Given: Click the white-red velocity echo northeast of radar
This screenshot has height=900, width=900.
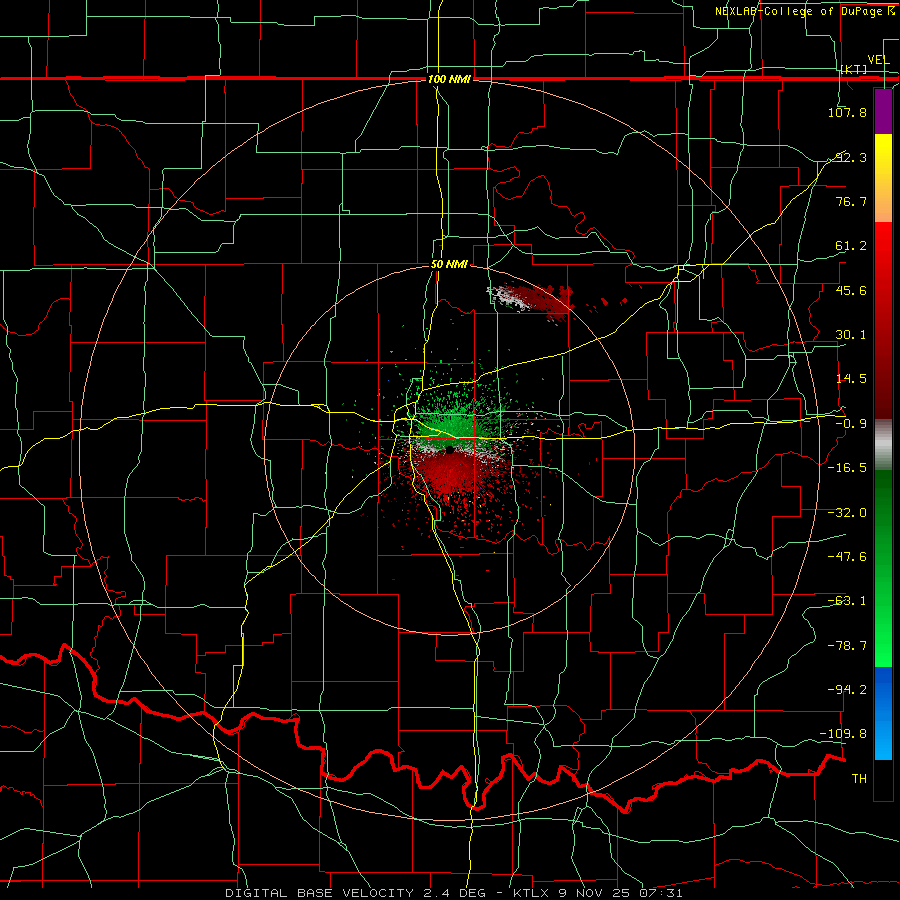Looking at the screenshot, I should point(531,300).
